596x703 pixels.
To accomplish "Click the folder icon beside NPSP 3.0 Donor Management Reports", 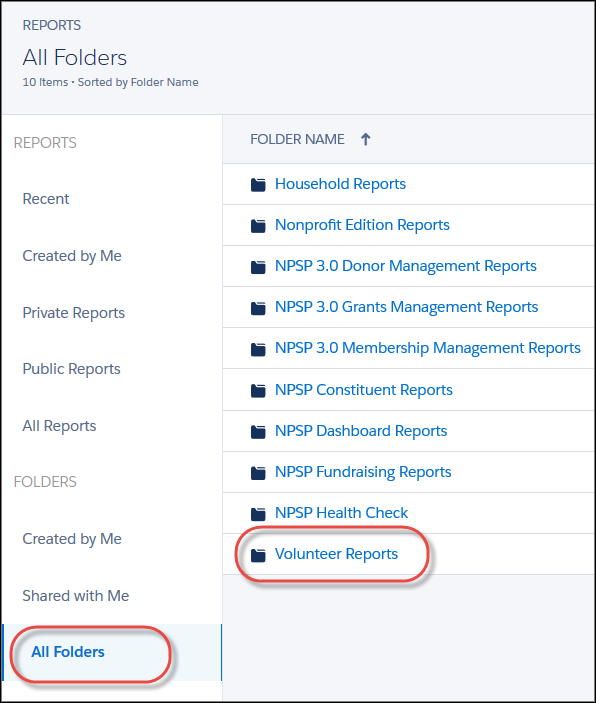I will [258, 267].
